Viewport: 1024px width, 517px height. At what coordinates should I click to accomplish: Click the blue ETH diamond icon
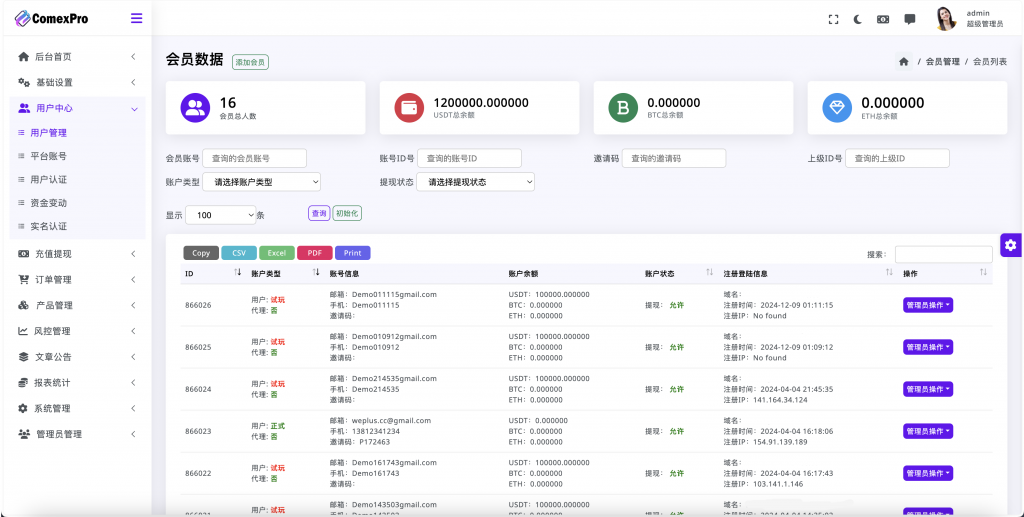point(837,108)
